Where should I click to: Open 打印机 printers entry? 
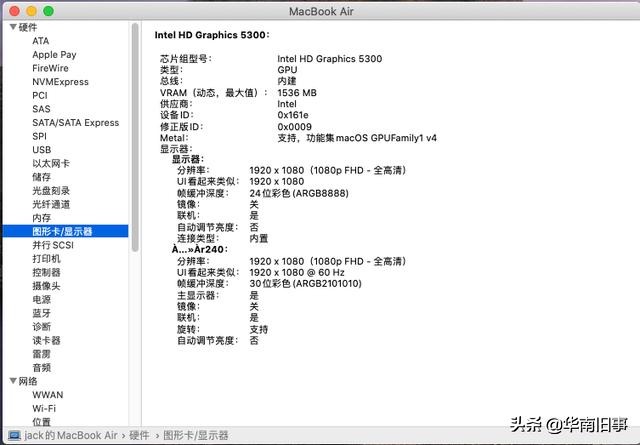[47, 259]
